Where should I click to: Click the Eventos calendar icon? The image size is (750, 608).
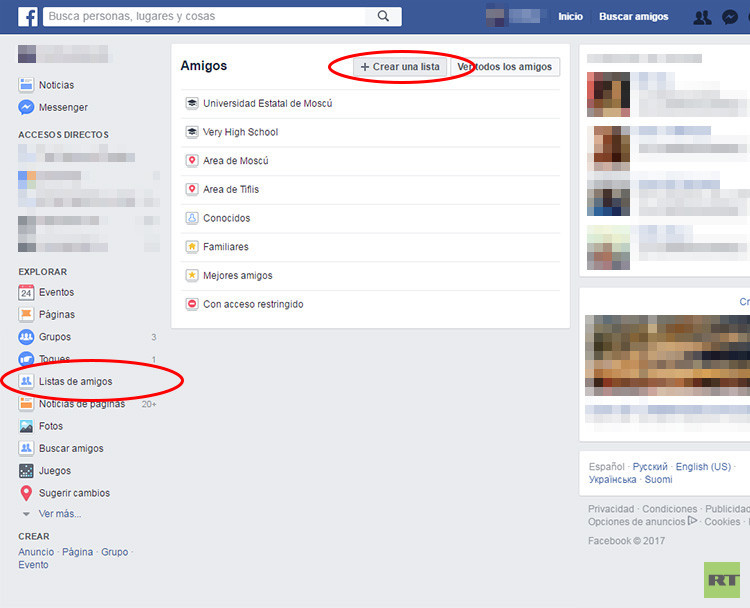(x=26, y=292)
